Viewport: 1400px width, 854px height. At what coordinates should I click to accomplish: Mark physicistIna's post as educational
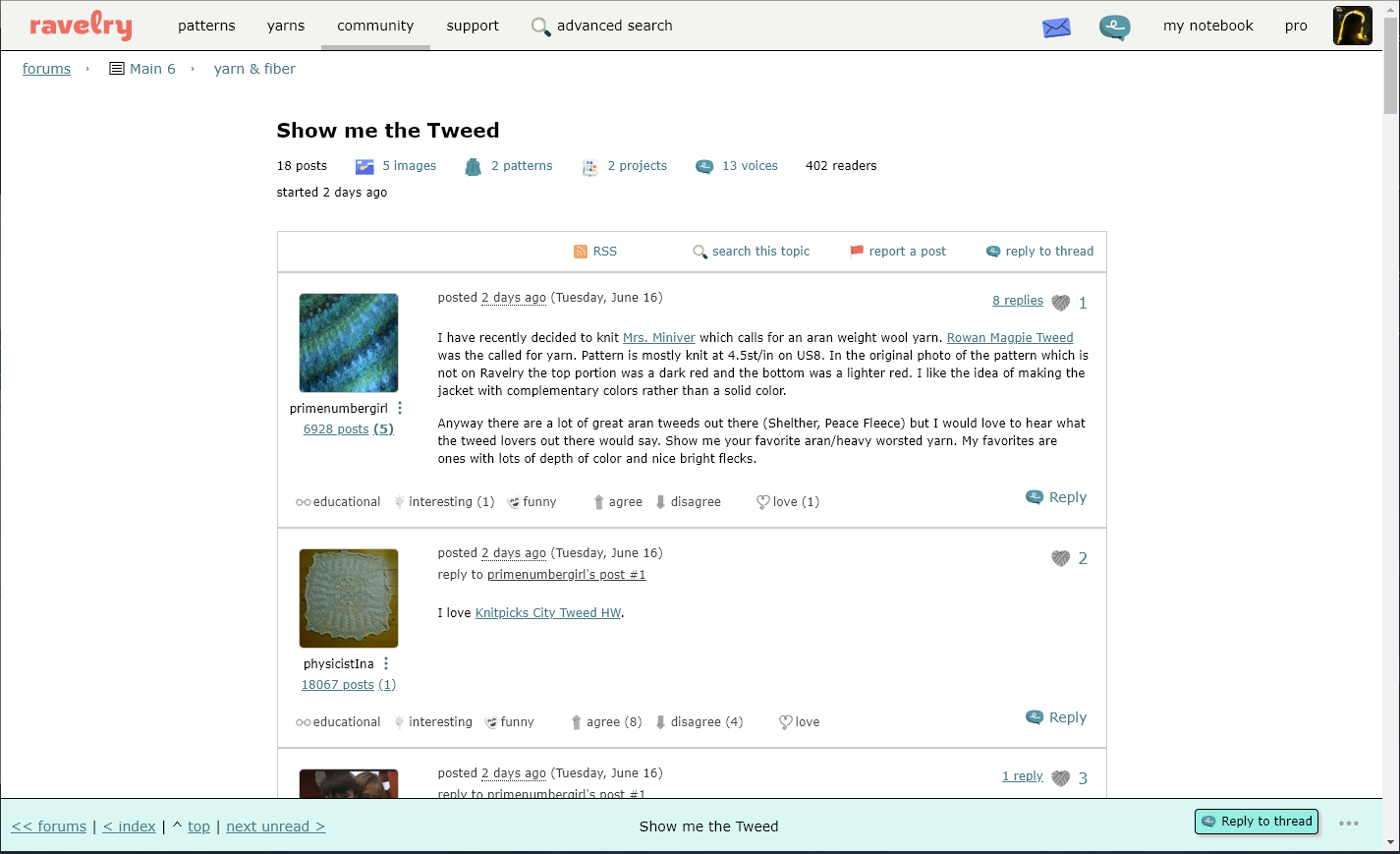click(338, 722)
